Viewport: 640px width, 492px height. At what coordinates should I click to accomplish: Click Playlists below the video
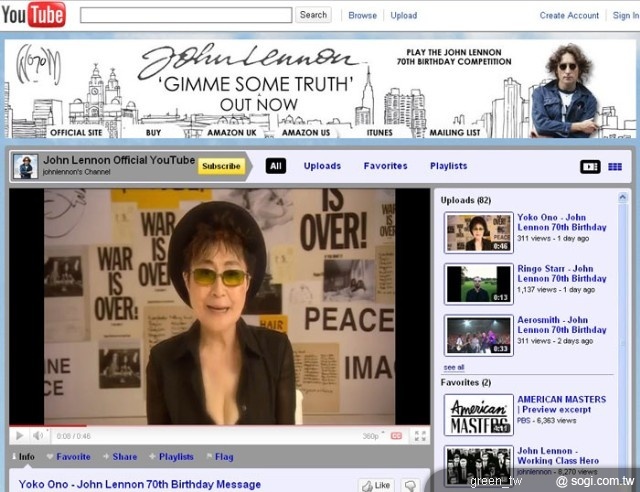point(171,456)
